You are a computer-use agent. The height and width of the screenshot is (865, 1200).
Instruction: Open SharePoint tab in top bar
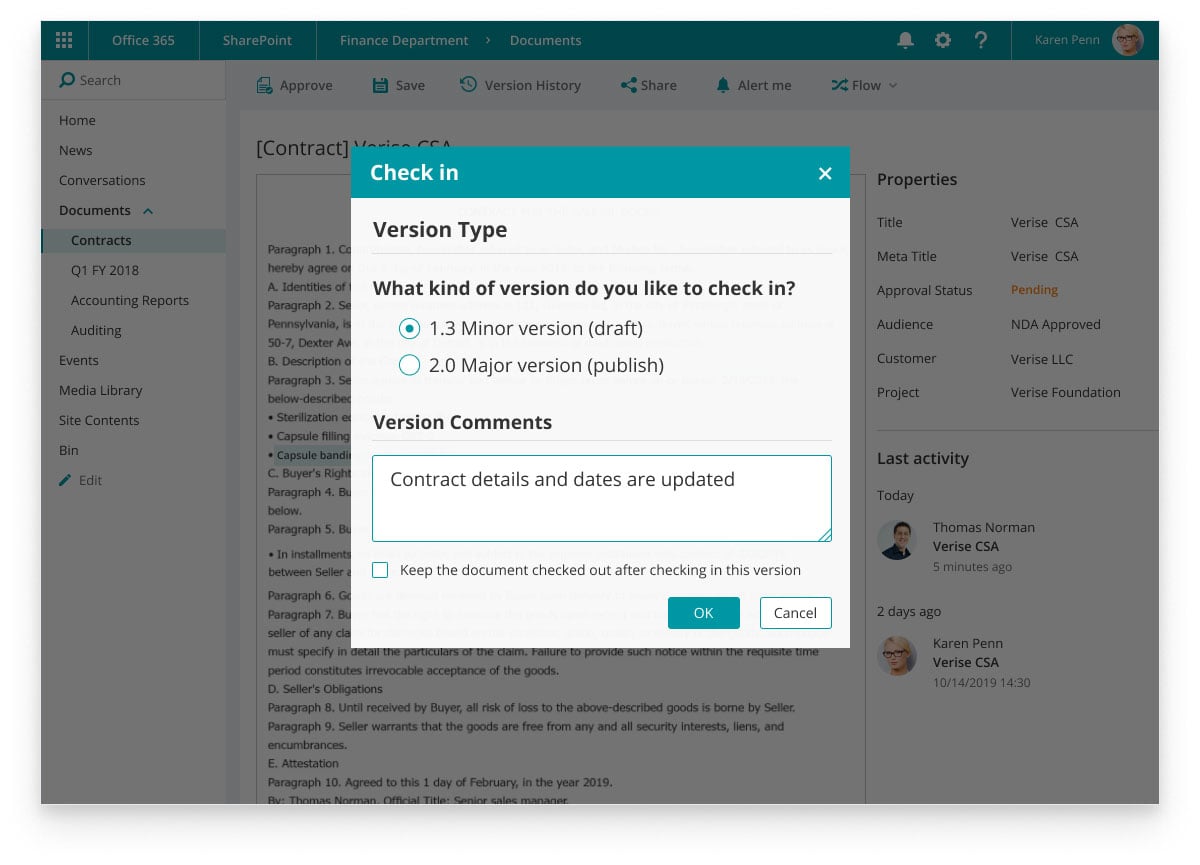pyautogui.click(x=257, y=40)
